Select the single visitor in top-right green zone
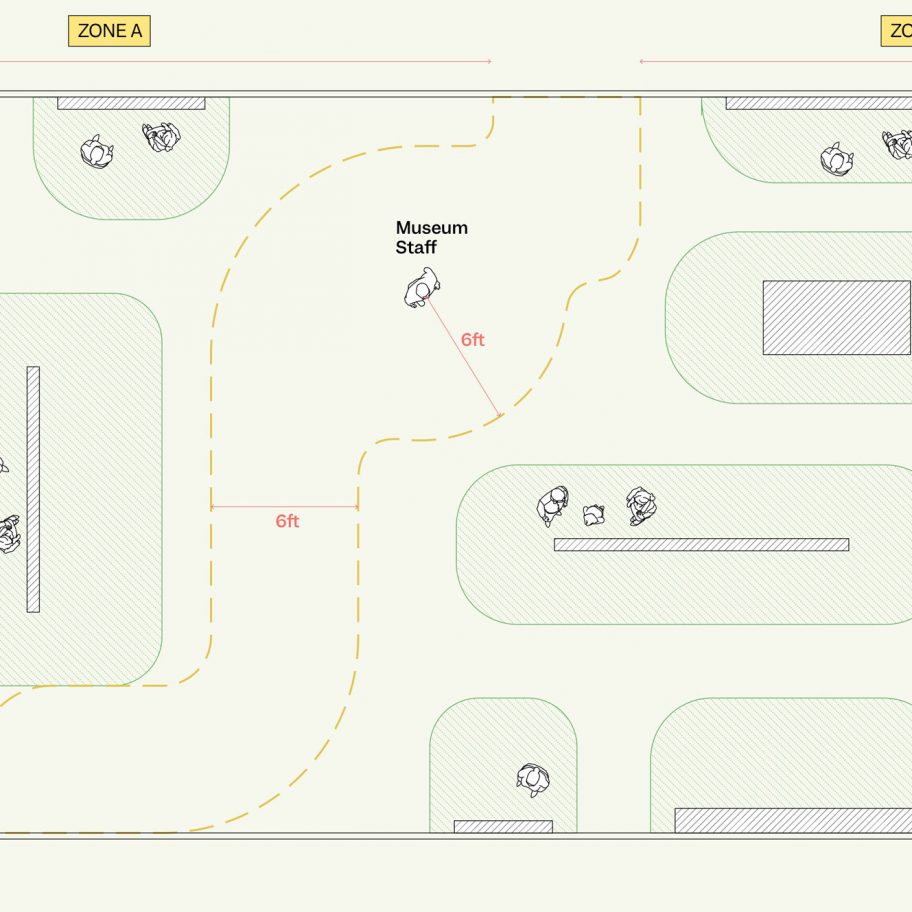Image resolution: width=912 pixels, height=912 pixels. click(x=836, y=159)
